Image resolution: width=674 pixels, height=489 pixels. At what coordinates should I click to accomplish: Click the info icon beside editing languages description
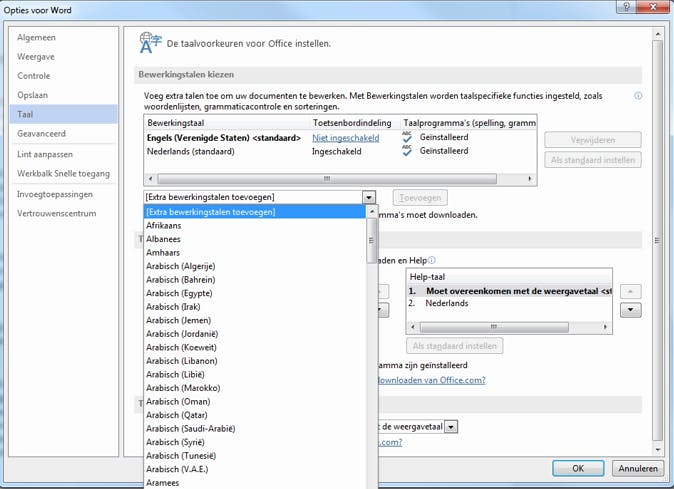pos(638,96)
